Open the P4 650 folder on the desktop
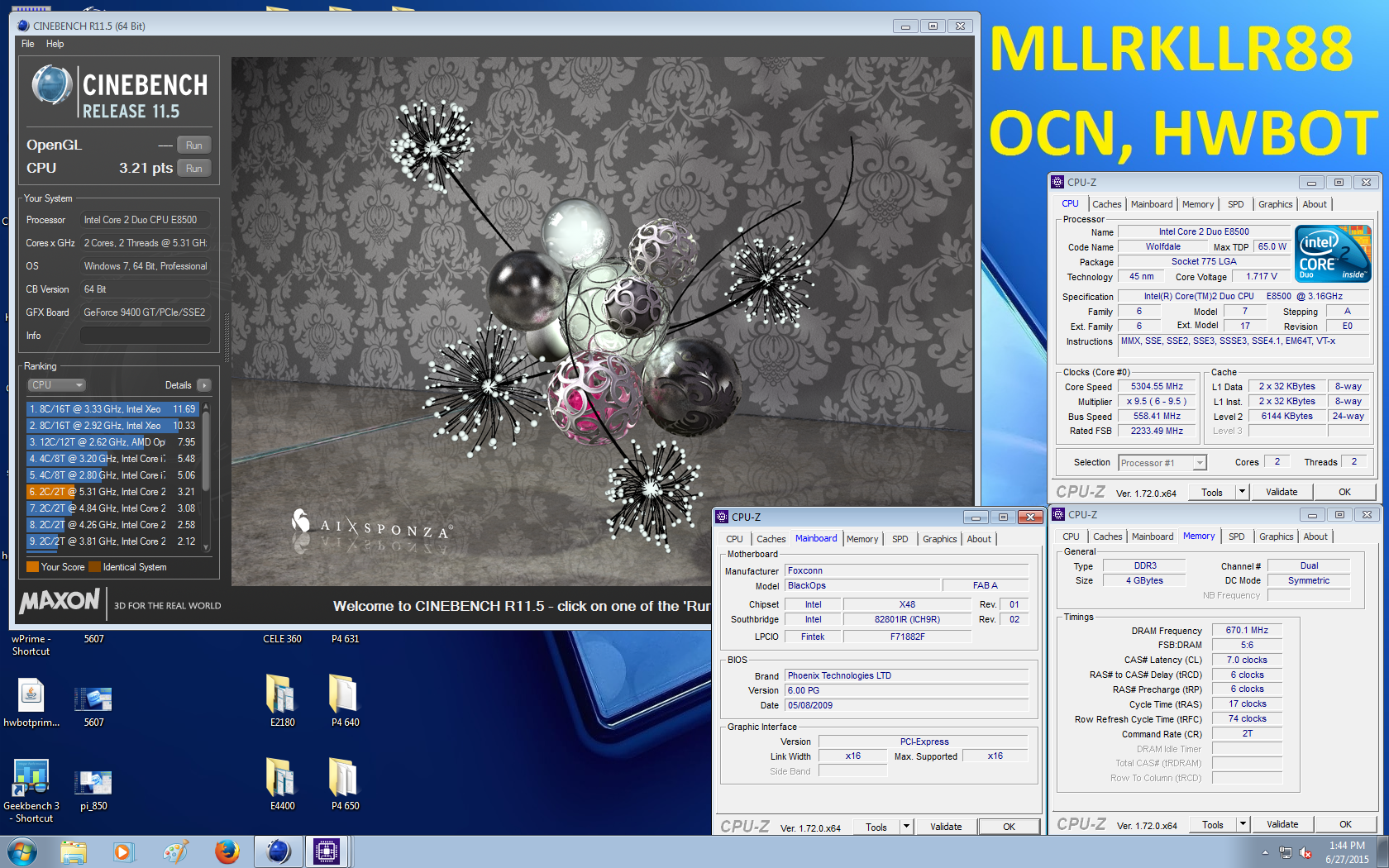The image size is (1389, 868). (x=345, y=784)
